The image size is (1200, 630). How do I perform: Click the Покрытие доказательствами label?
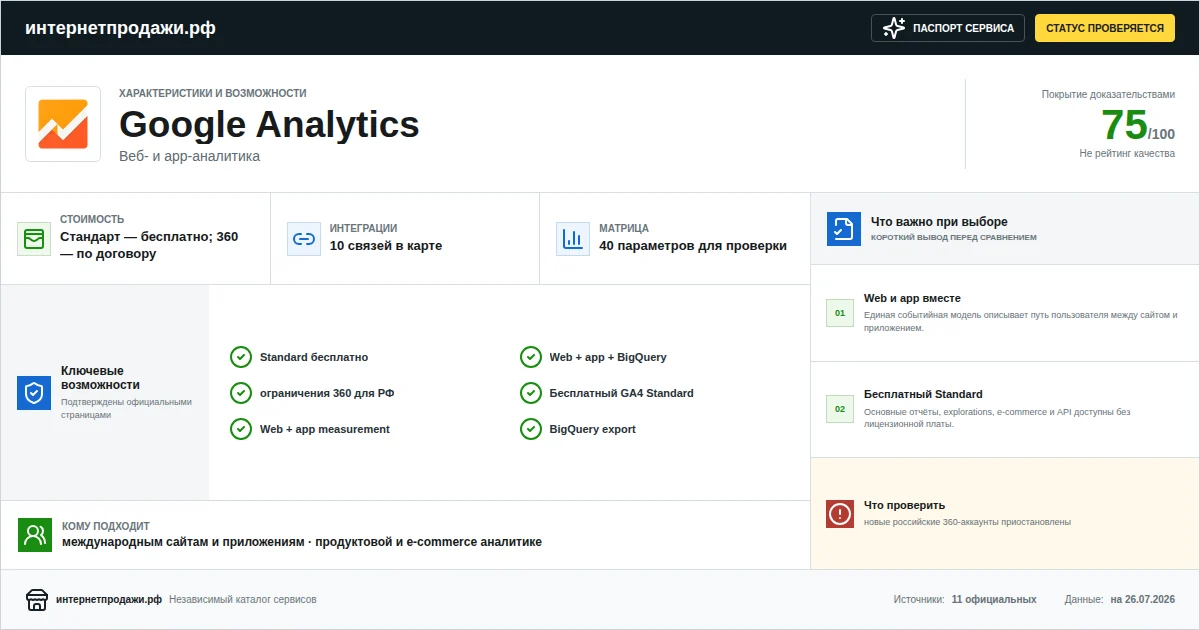point(1108,94)
